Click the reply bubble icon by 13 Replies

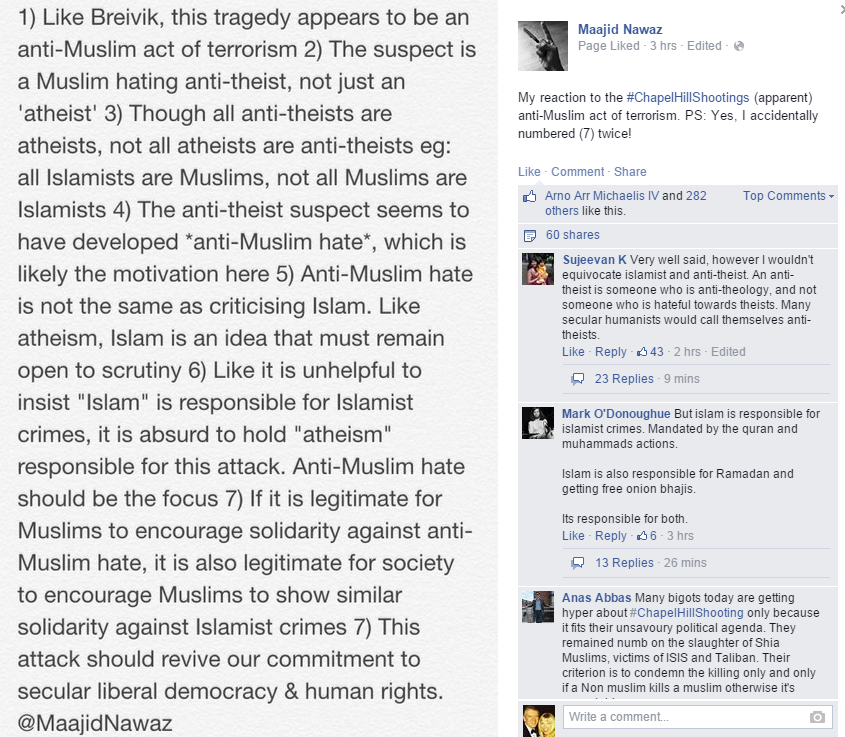[x=577, y=563]
